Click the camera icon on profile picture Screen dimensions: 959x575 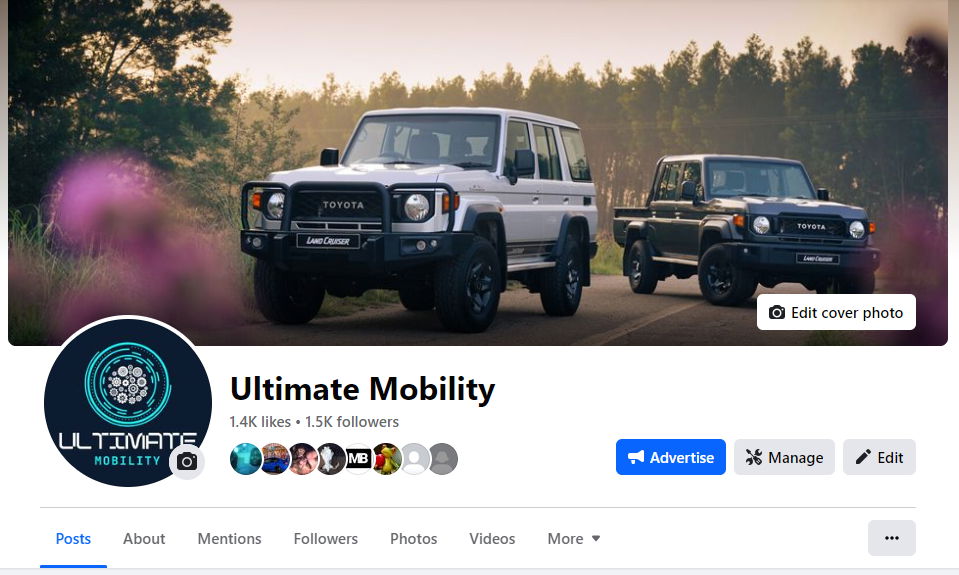tap(187, 462)
